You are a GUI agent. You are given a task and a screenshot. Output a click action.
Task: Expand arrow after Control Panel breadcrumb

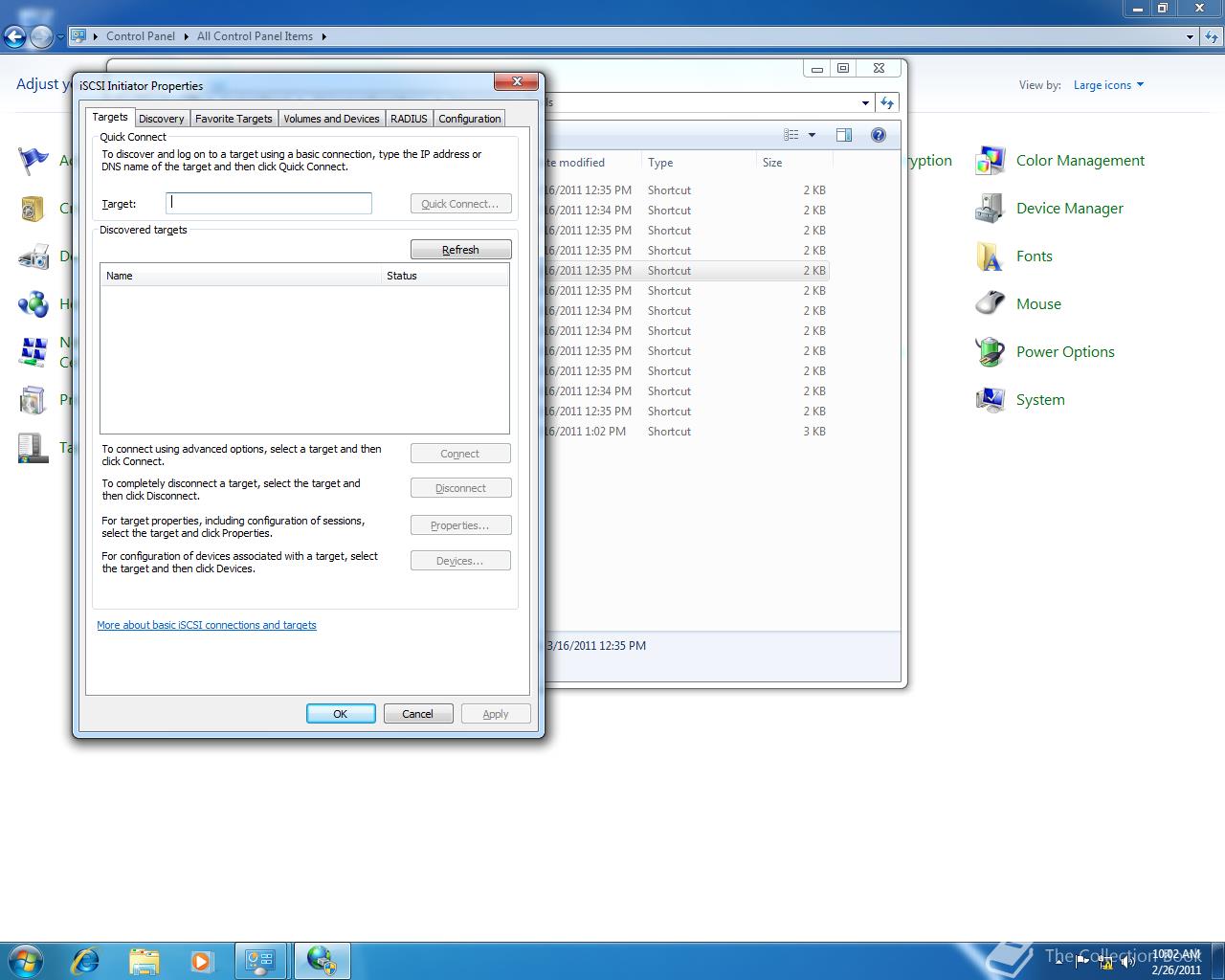(x=186, y=36)
